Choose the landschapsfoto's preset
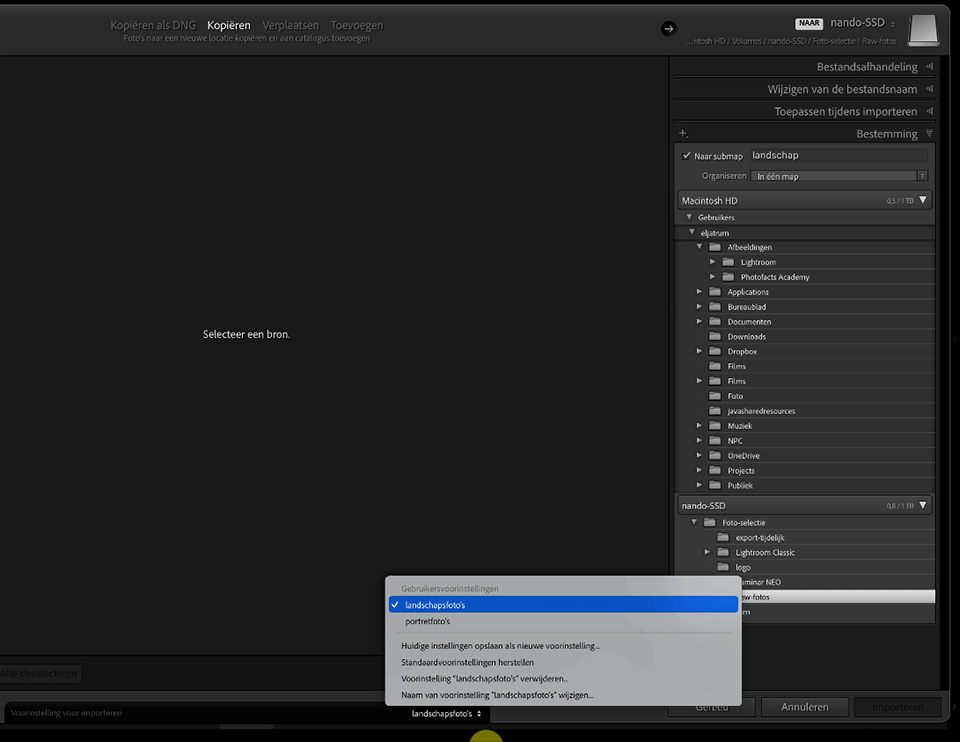Image resolution: width=960 pixels, height=742 pixels. coord(563,605)
